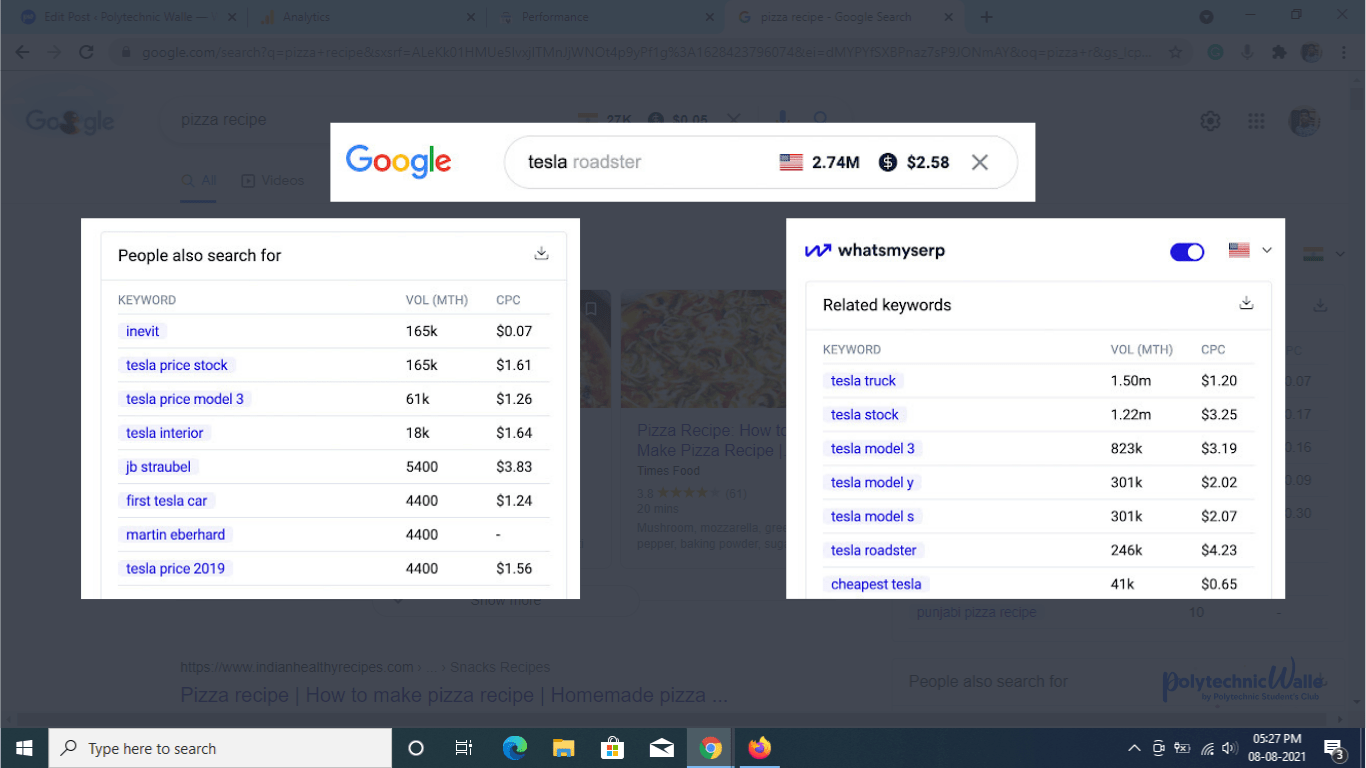Open the tesla price stock keyword
Screen dimensions: 1366x768
click(177, 365)
